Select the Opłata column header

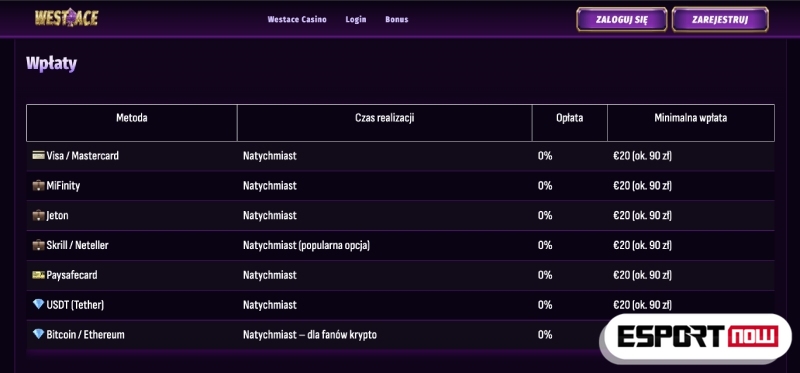569,118
